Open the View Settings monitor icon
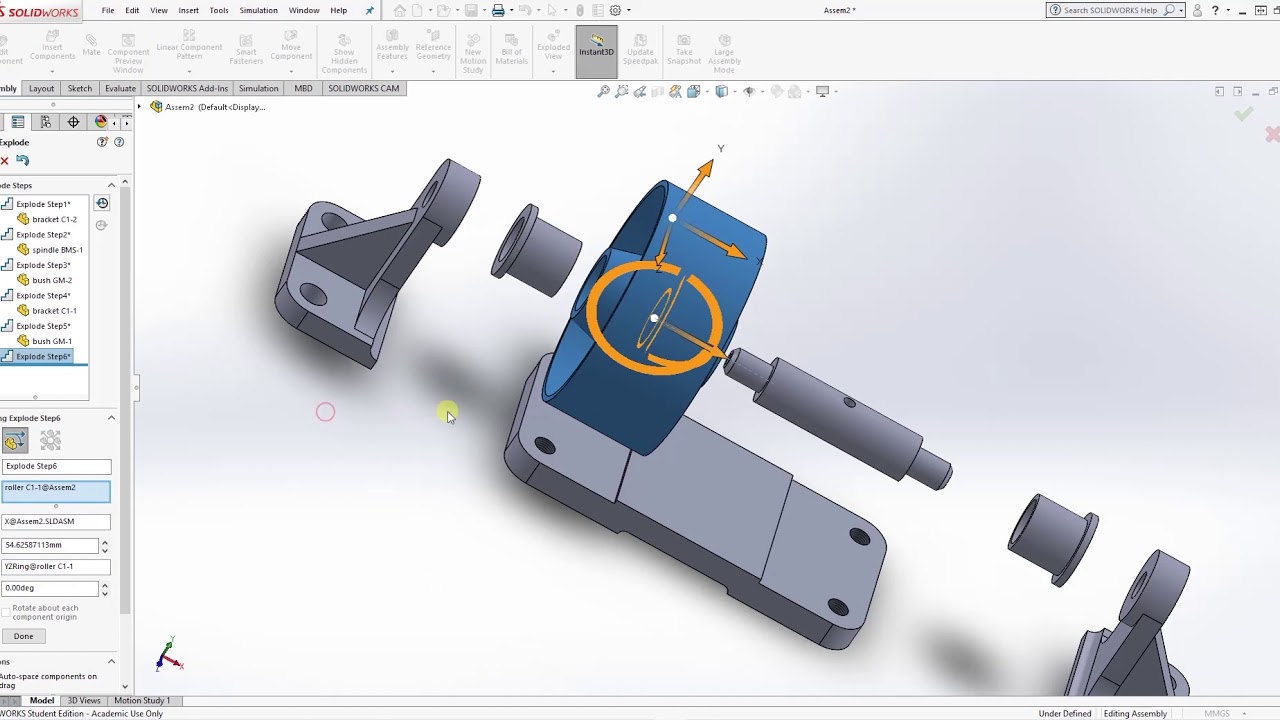Viewport: 1280px width, 720px height. click(x=823, y=91)
